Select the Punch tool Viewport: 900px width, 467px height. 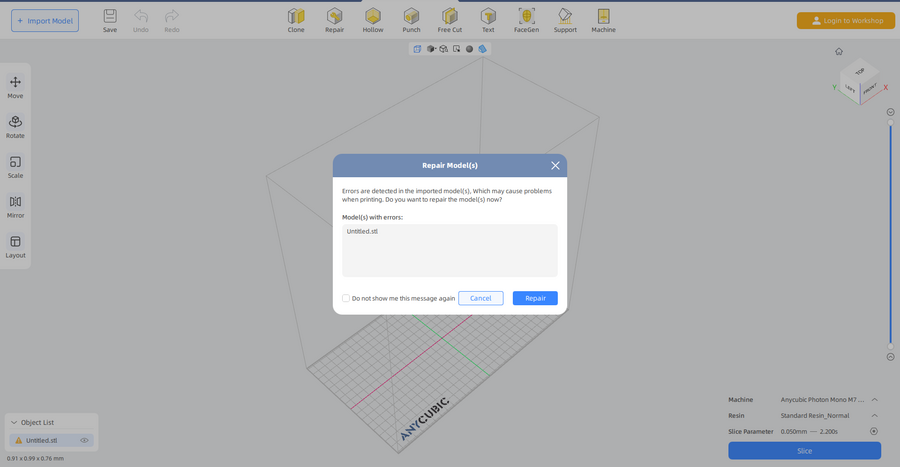point(412,21)
